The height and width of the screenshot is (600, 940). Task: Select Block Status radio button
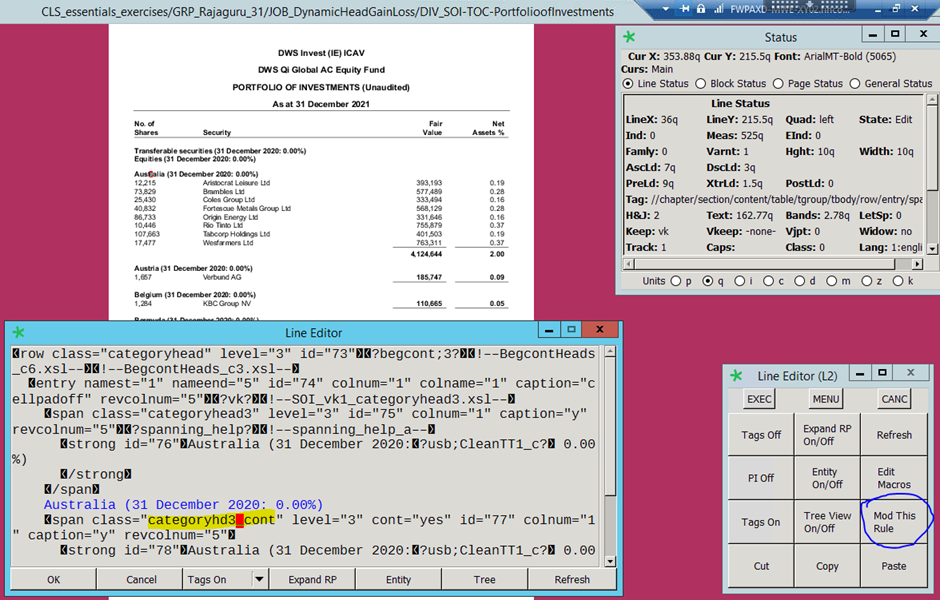700,83
